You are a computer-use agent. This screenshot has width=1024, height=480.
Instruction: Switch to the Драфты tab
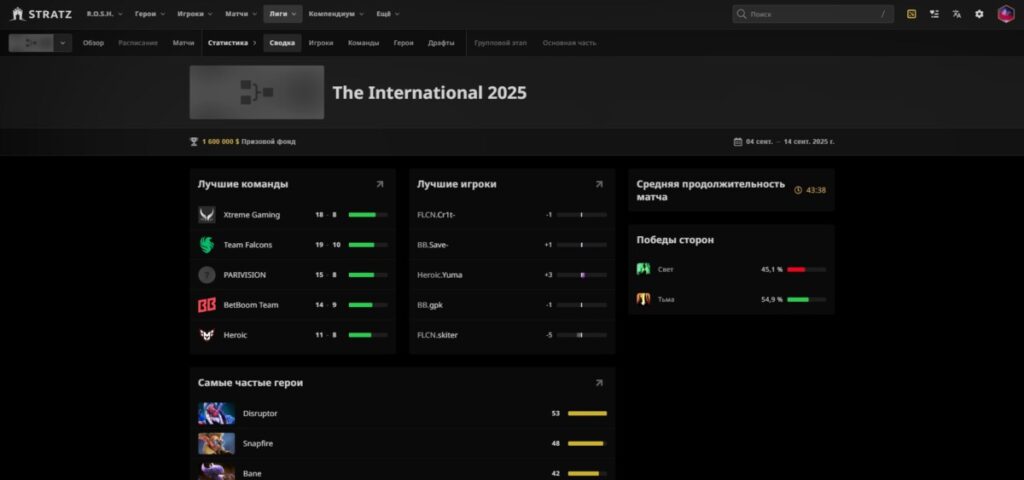click(x=441, y=43)
